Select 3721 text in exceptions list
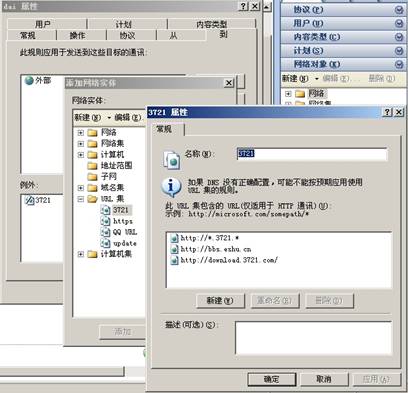This screenshot has width=408, height=393. [x=43, y=200]
